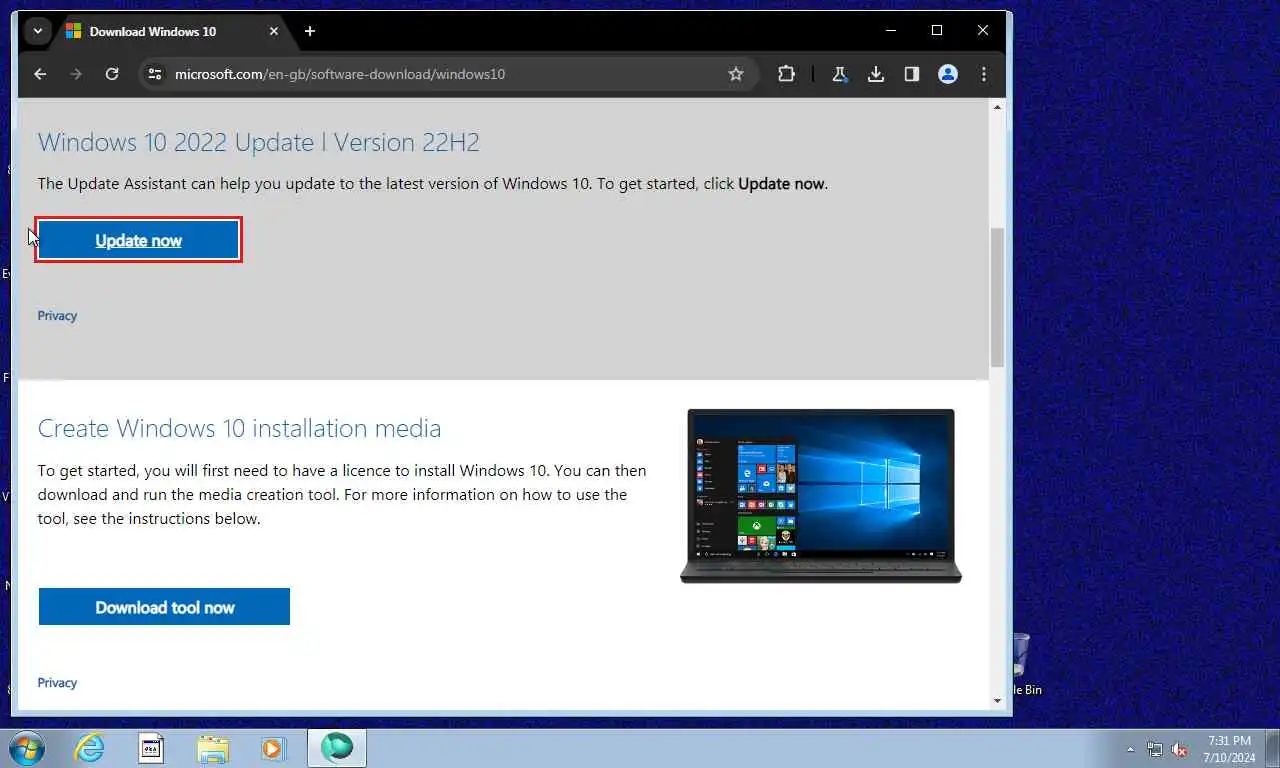The height and width of the screenshot is (768, 1280).
Task: Open Windows Media Player taskbar icon
Action: click(x=273, y=748)
